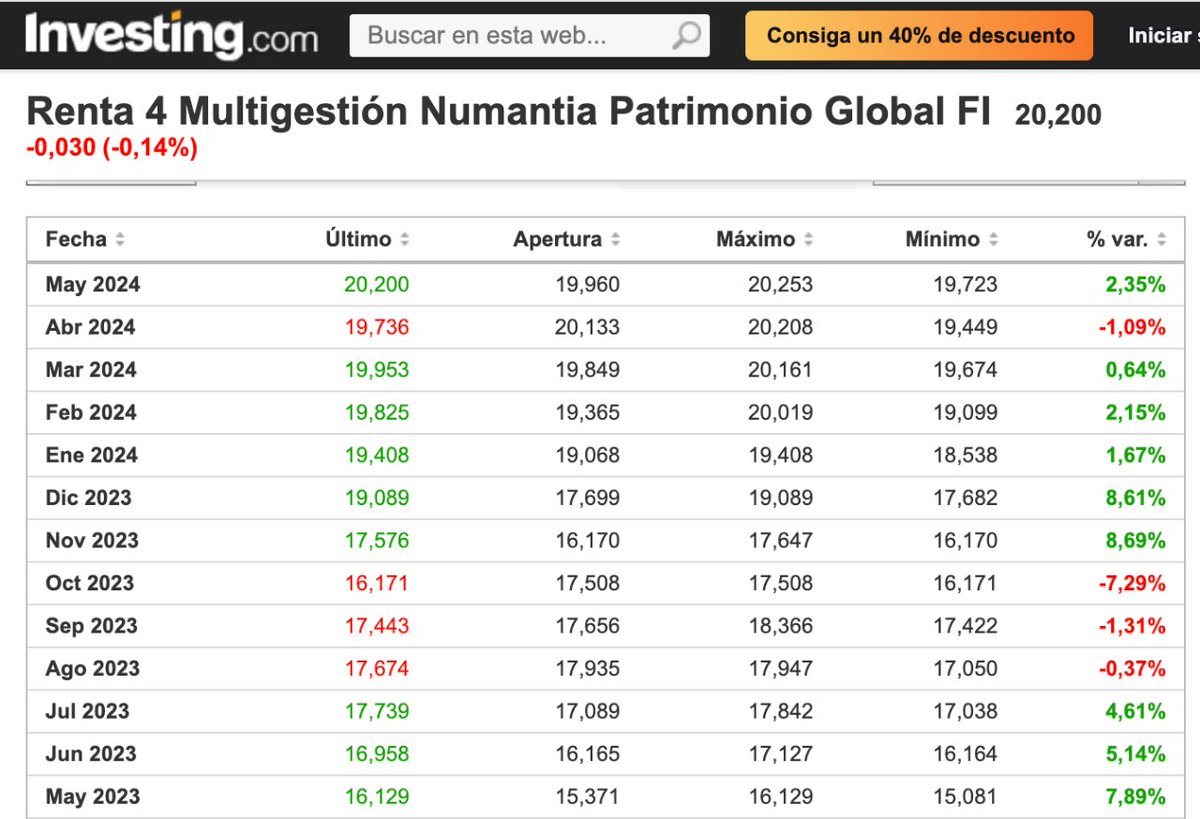Click the Investing.com logo
This screenshot has width=1200, height=819.
pos(172,34)
